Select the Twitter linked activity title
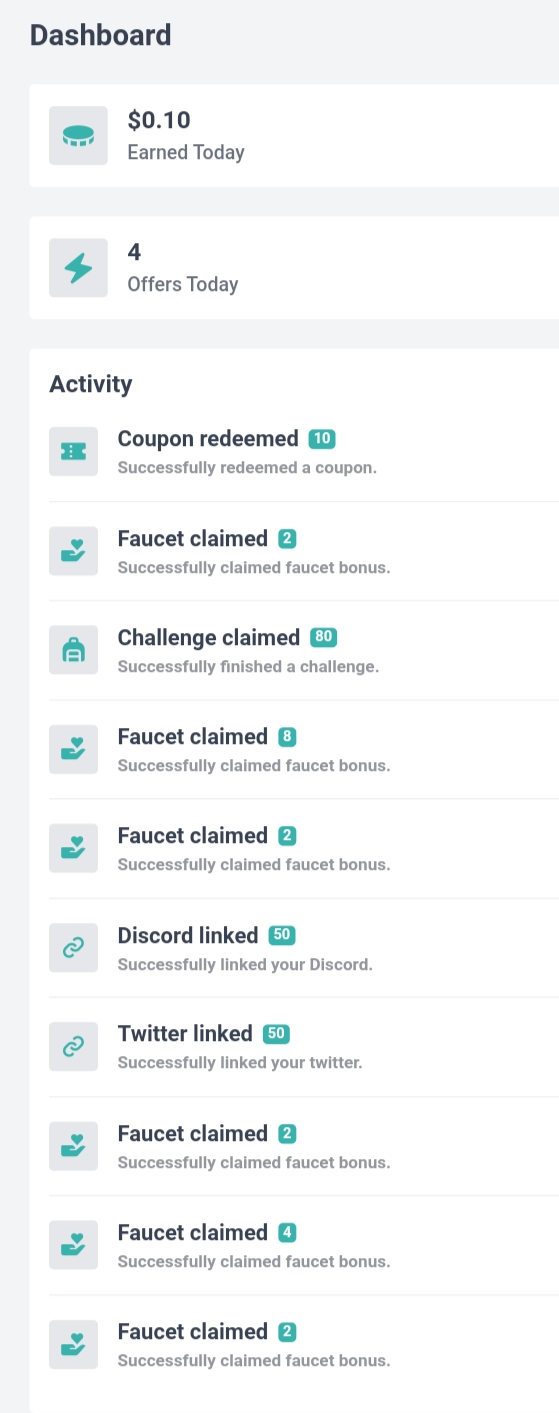The height and width of the screenshot is (1413, 559). [185, 1034]
